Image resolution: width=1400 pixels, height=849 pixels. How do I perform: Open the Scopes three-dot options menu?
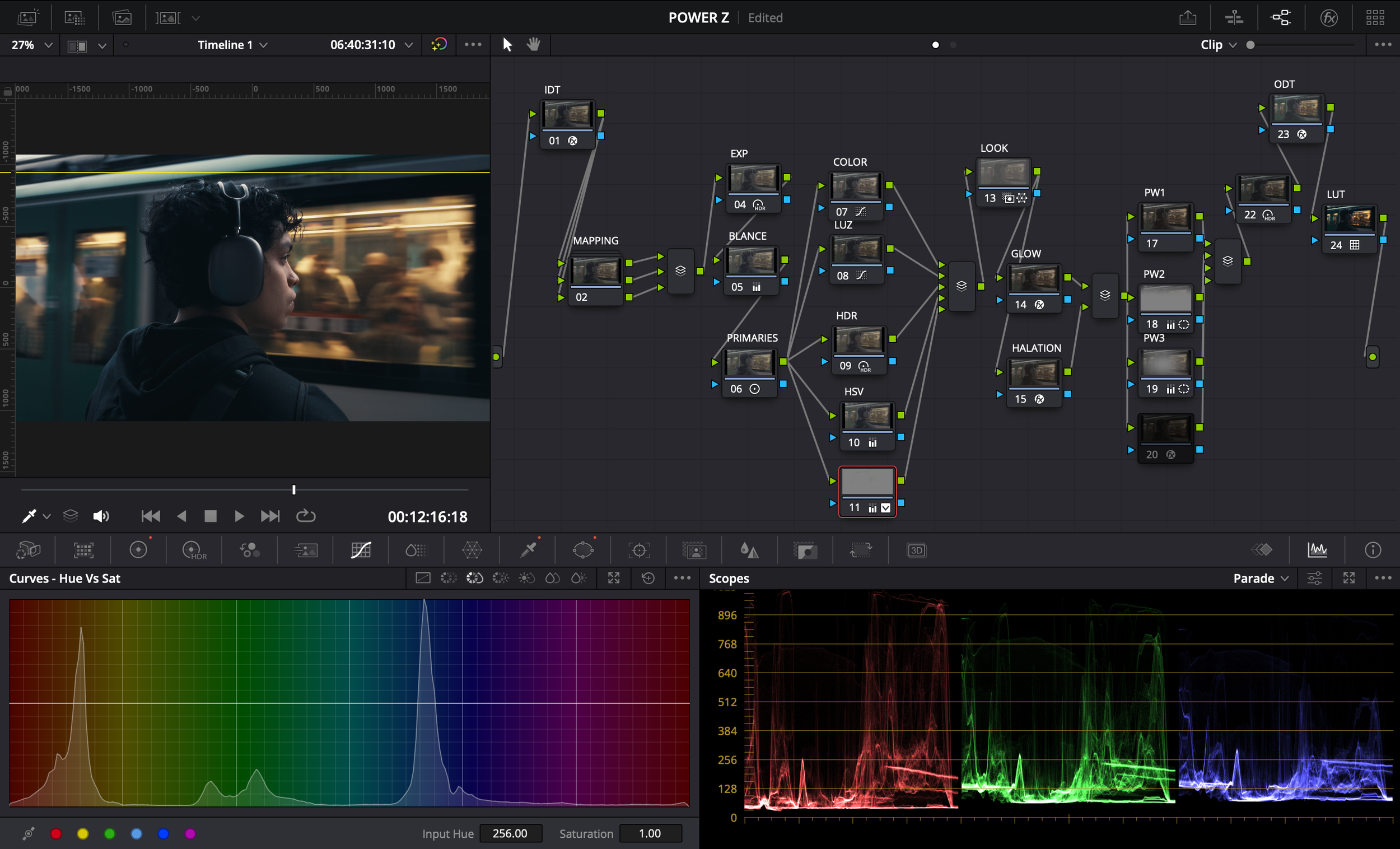click(x=1383, y=578)
